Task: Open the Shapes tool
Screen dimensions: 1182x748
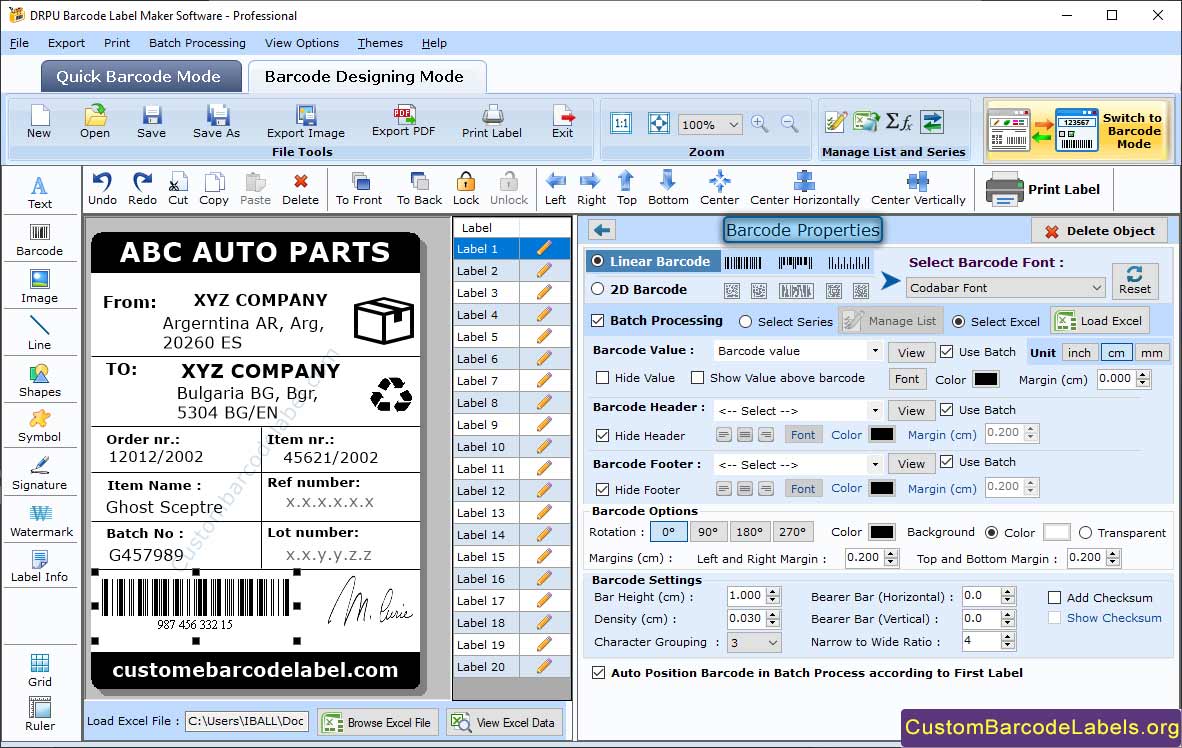Action: coord(39,381)
